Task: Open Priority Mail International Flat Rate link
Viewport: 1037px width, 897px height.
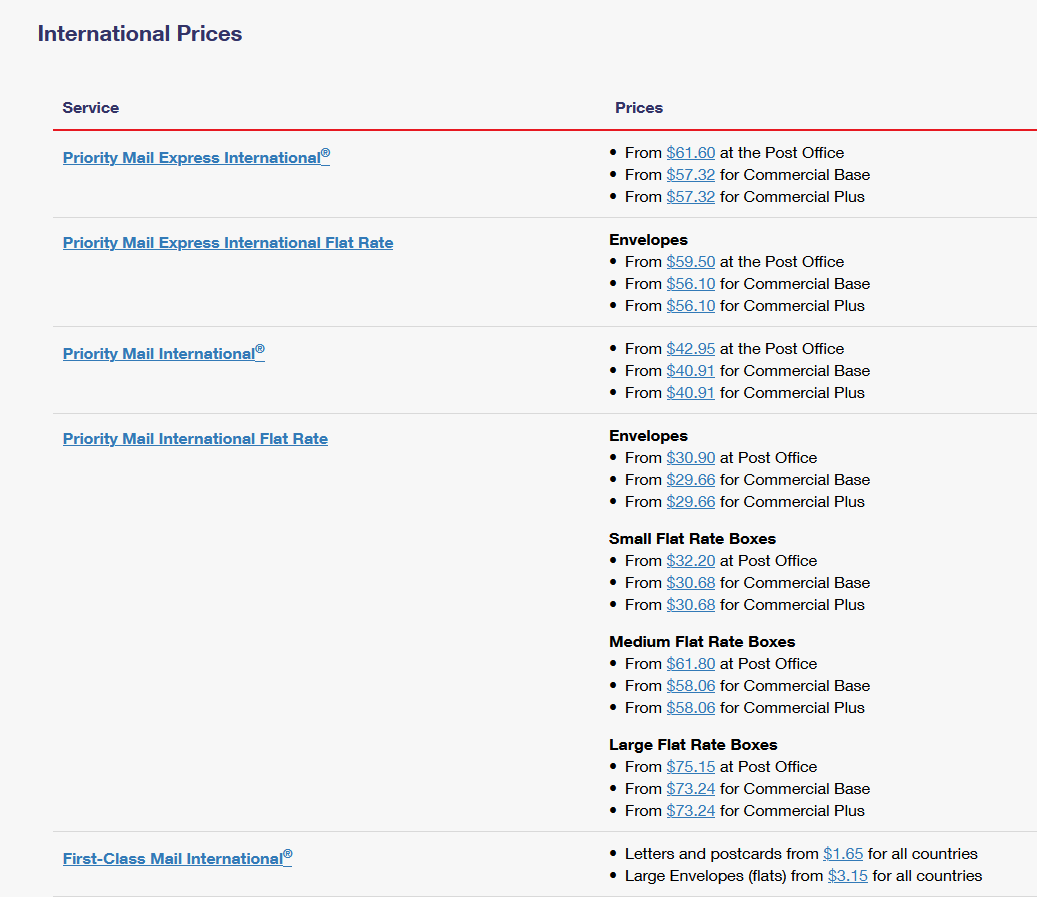Action: coord(195,439)
